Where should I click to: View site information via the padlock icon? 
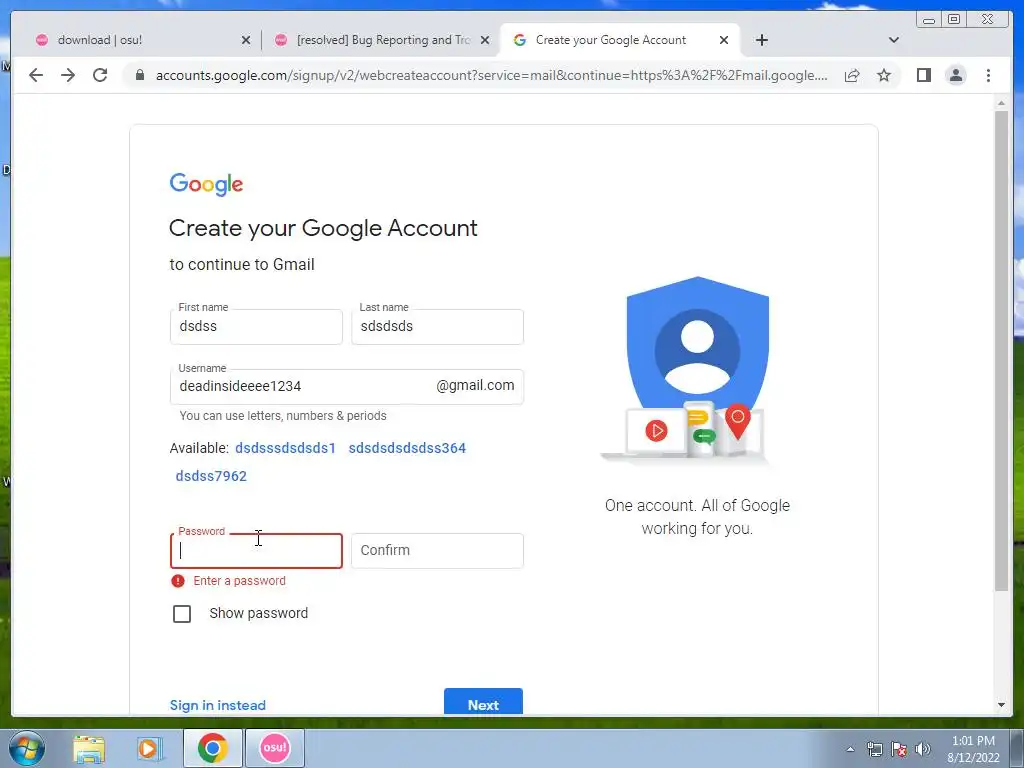point(139,75)
